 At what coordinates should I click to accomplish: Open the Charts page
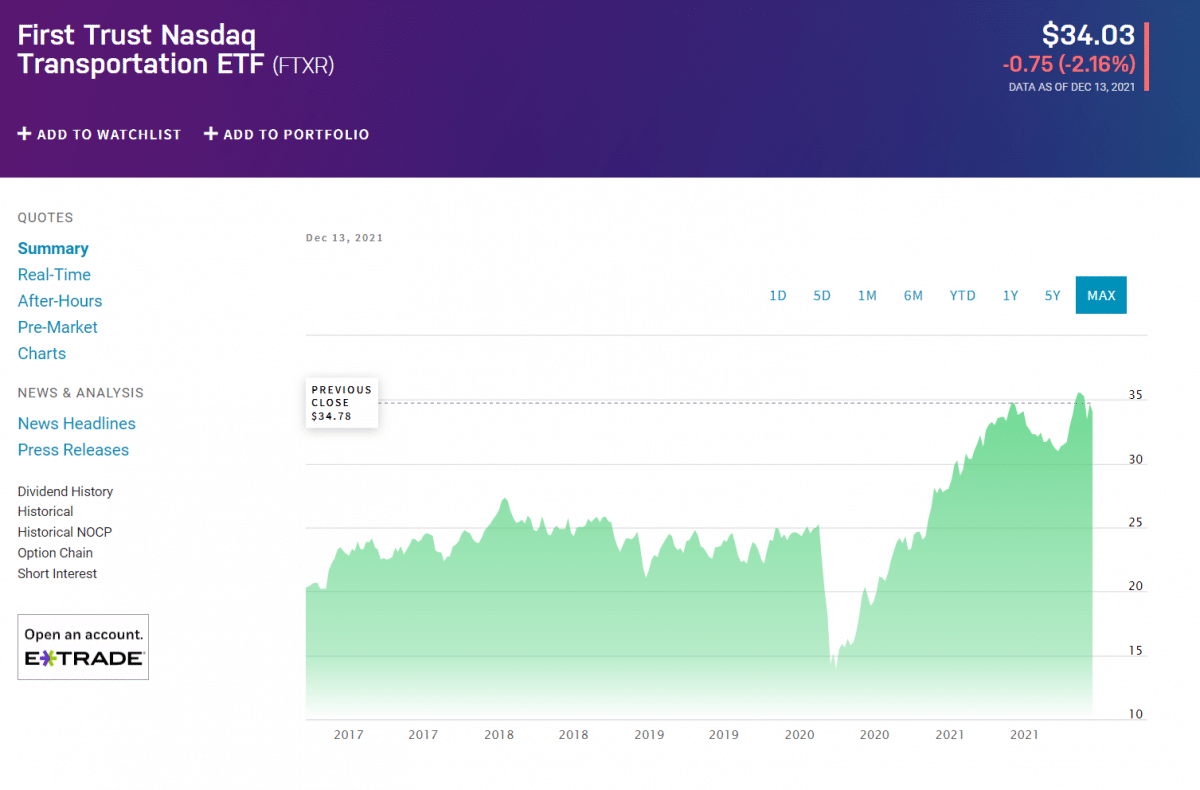(x=42, y=353)
